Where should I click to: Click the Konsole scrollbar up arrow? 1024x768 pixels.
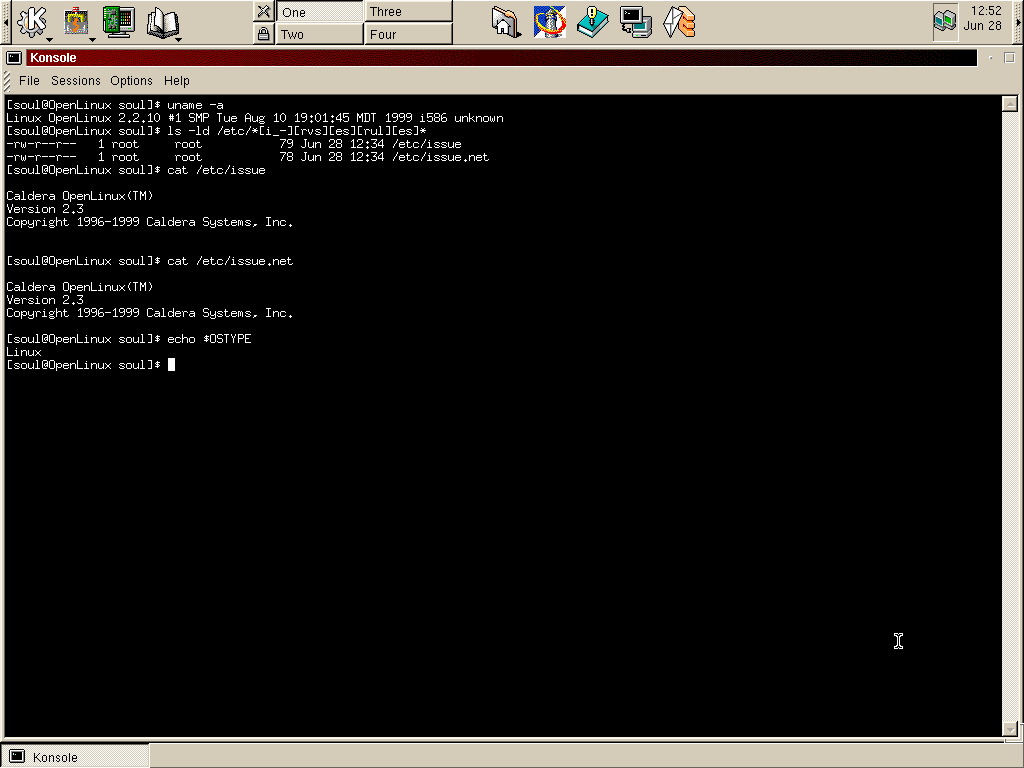tap(1010, 103)
